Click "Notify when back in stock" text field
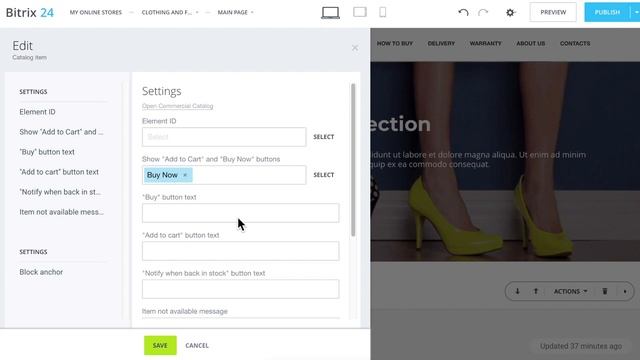 tap(240, 289)
